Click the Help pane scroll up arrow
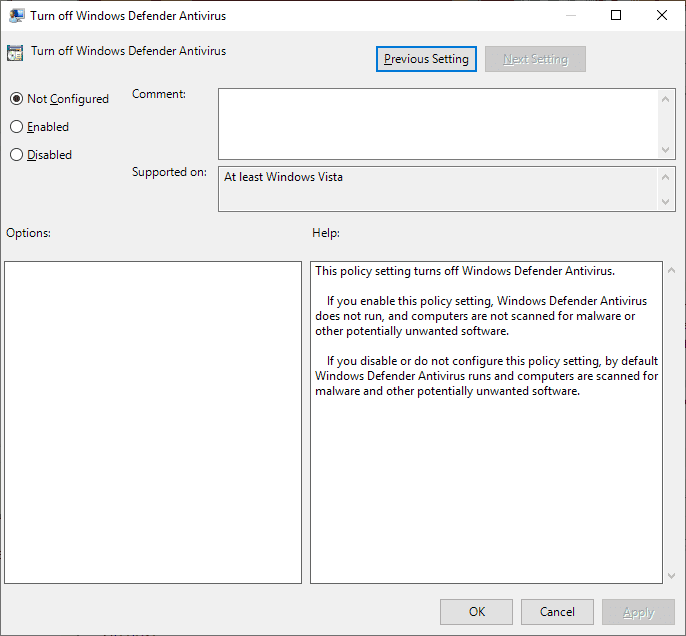Viewport: 686px width, 636px height. coord(672,270)
